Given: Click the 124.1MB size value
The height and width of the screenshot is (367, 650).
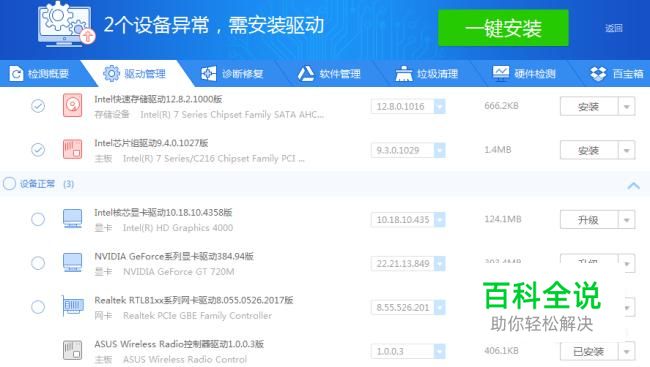Looking at the screenshot, I should point(502,219).
